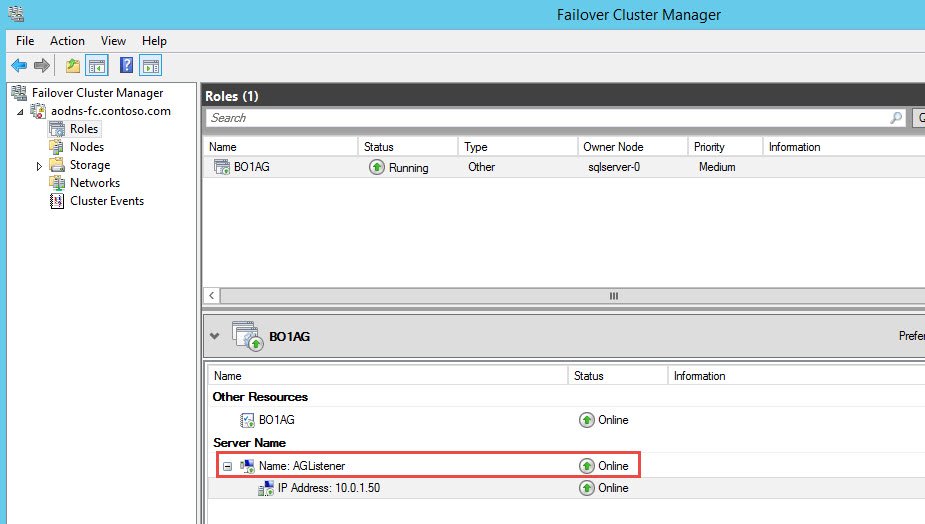Select Nodes in the console tree
The width and height of the screenshot is (925, 524).
[87, 147]
